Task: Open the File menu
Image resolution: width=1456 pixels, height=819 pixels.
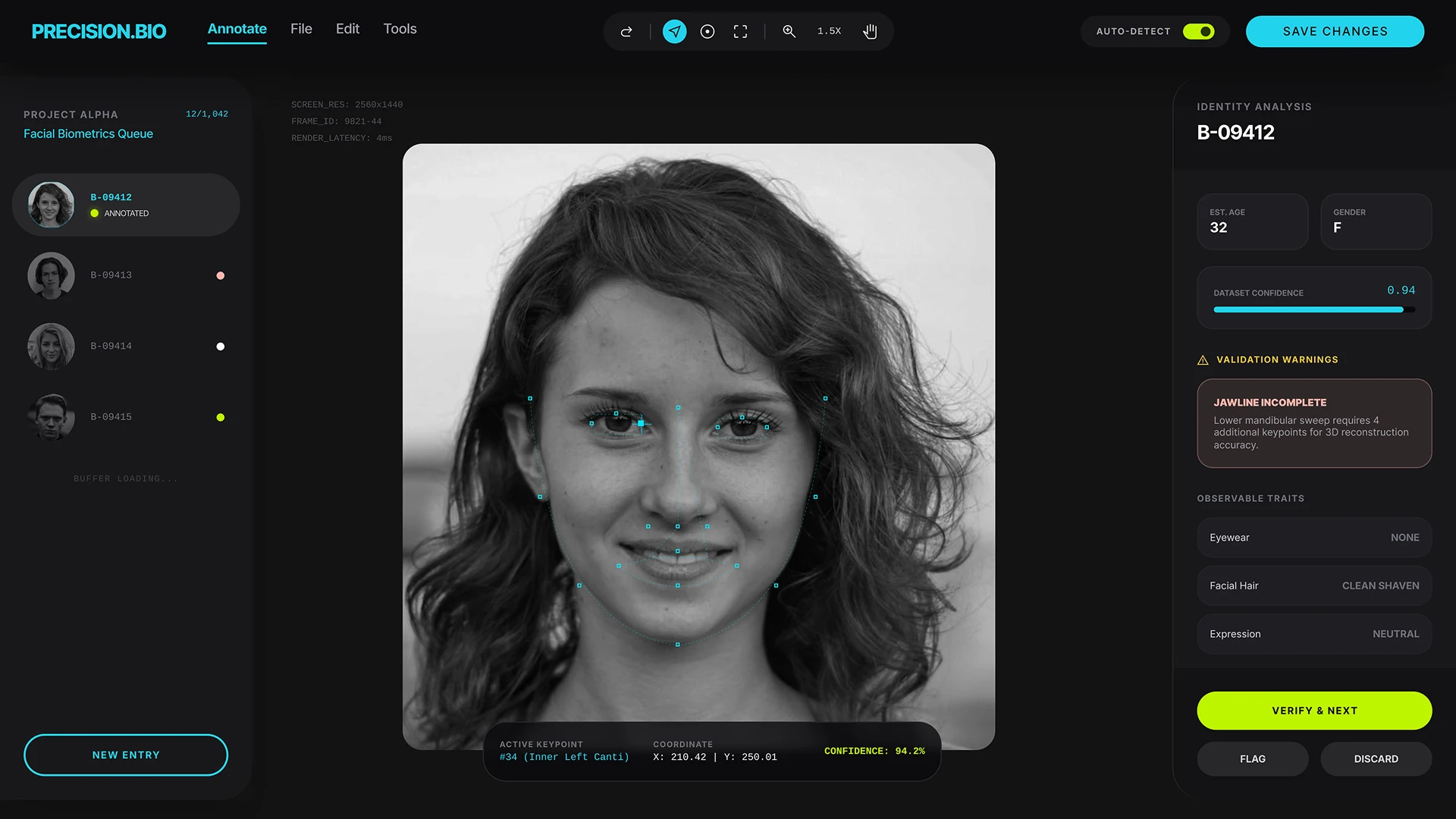Action: click(x=301, y=29)
